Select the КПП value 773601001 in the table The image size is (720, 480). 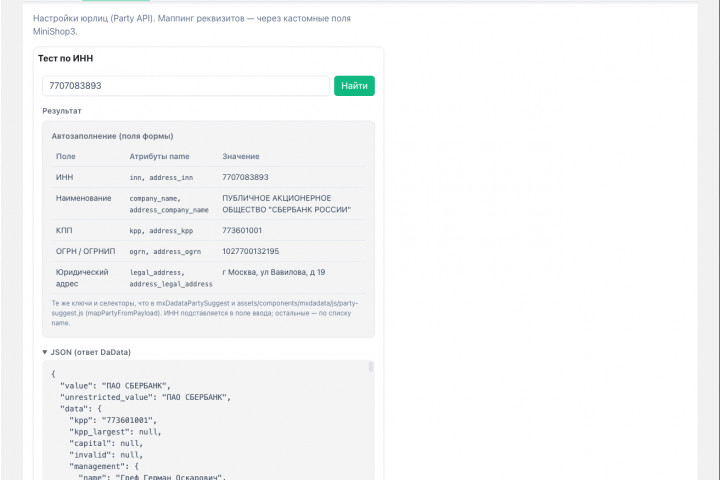click(242, 231)
